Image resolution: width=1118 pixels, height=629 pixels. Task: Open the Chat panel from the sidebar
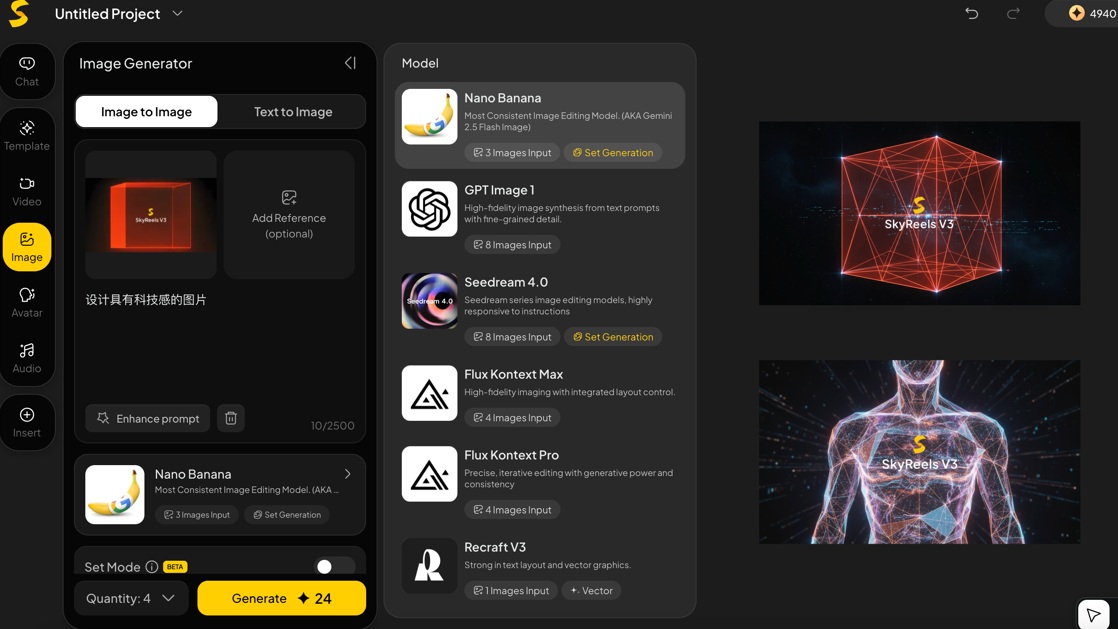(27, 71)
